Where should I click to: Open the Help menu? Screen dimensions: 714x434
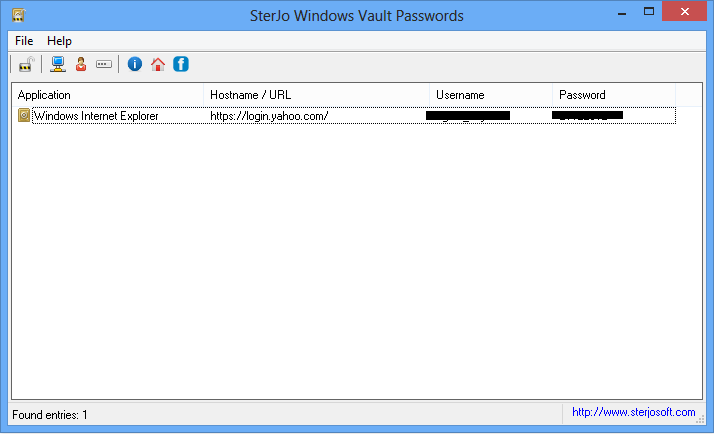tap(59, 41)
